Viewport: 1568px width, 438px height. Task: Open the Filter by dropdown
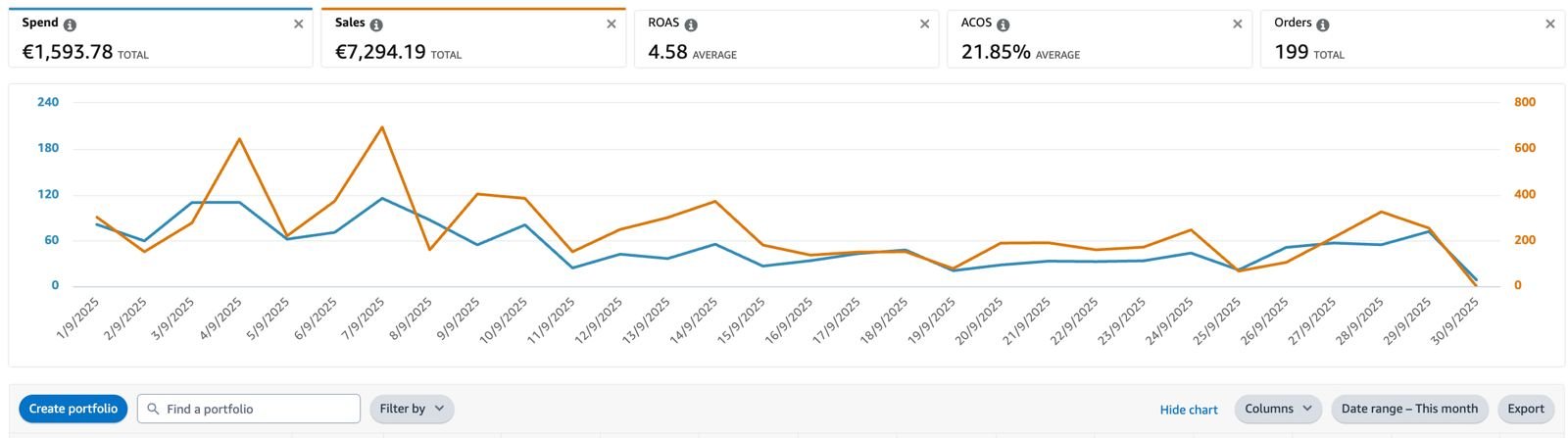pyautogui.click(x=412, y=409)
